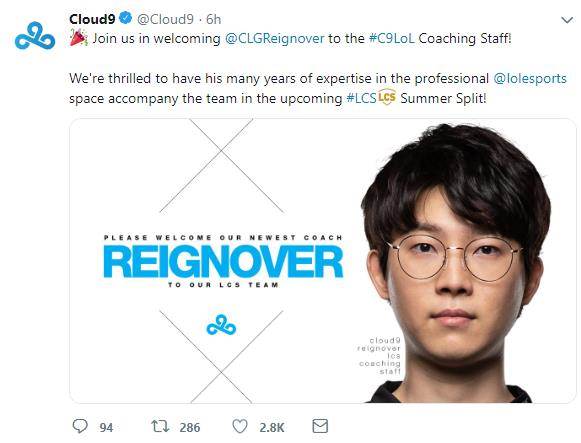Open the Reignover announcement image
581x443 pixels.
[323, 261]
